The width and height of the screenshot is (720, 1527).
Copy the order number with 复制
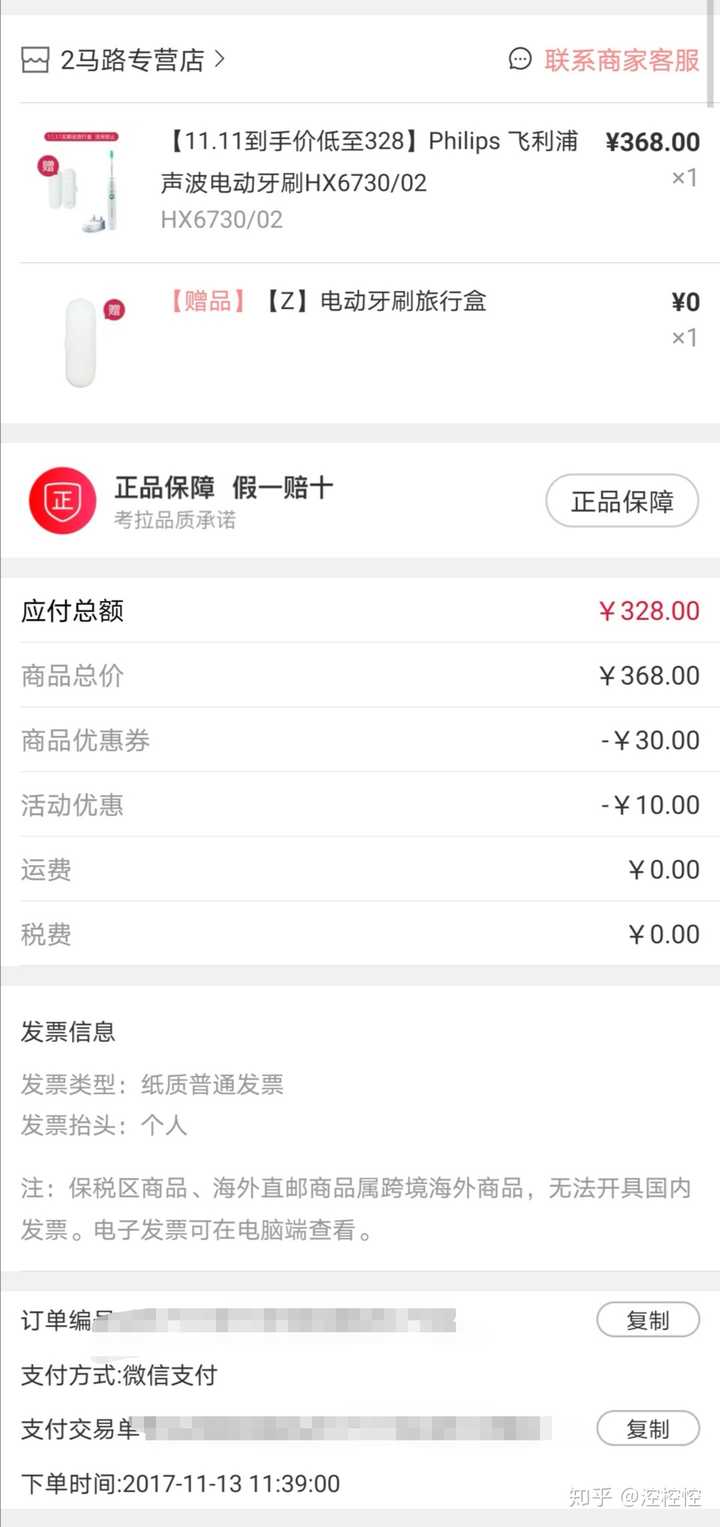pos(647,1320)
